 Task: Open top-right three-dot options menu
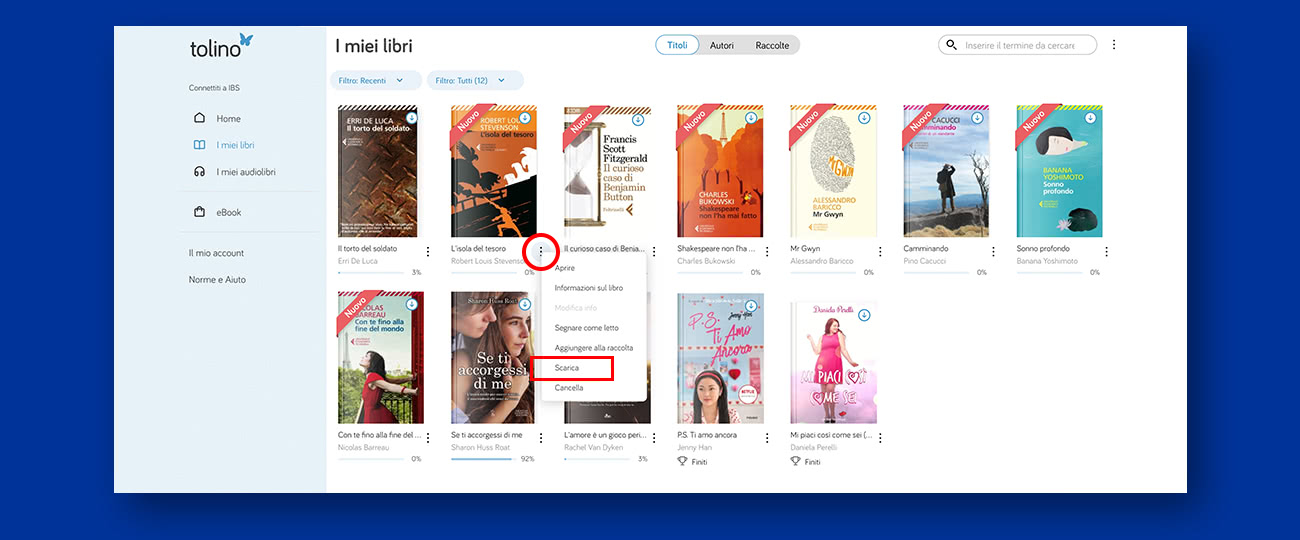point(1114,45)
